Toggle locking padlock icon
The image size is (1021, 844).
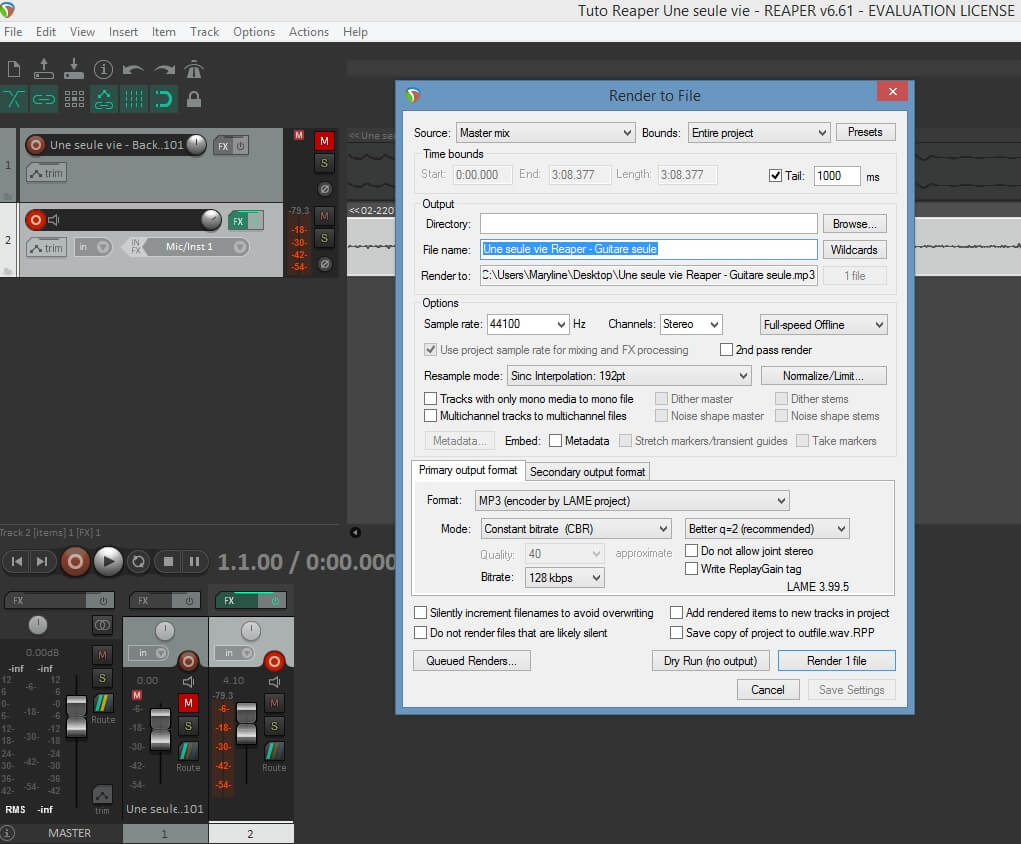coord(193,99)
